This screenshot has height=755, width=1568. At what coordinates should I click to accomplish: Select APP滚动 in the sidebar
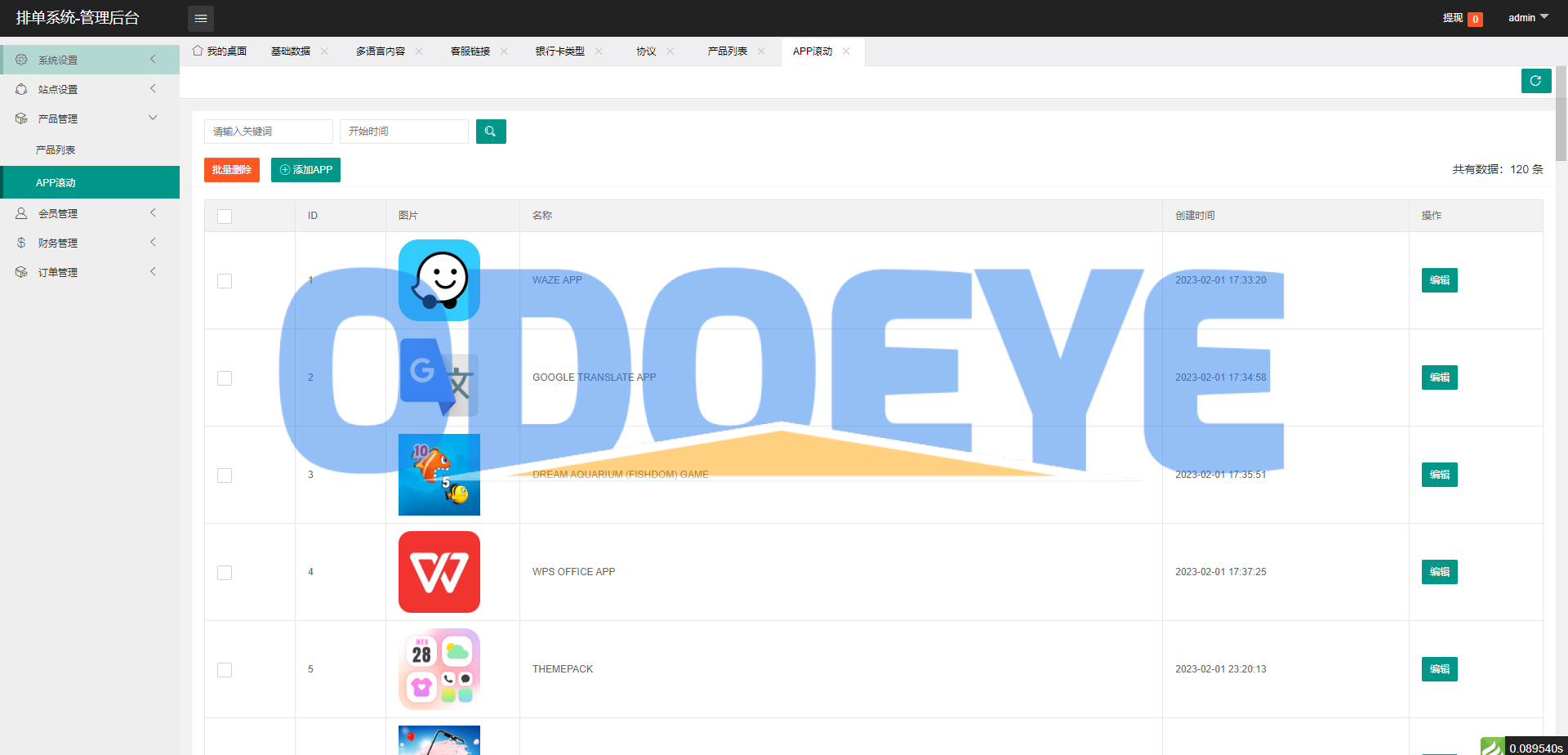(90, 182)
